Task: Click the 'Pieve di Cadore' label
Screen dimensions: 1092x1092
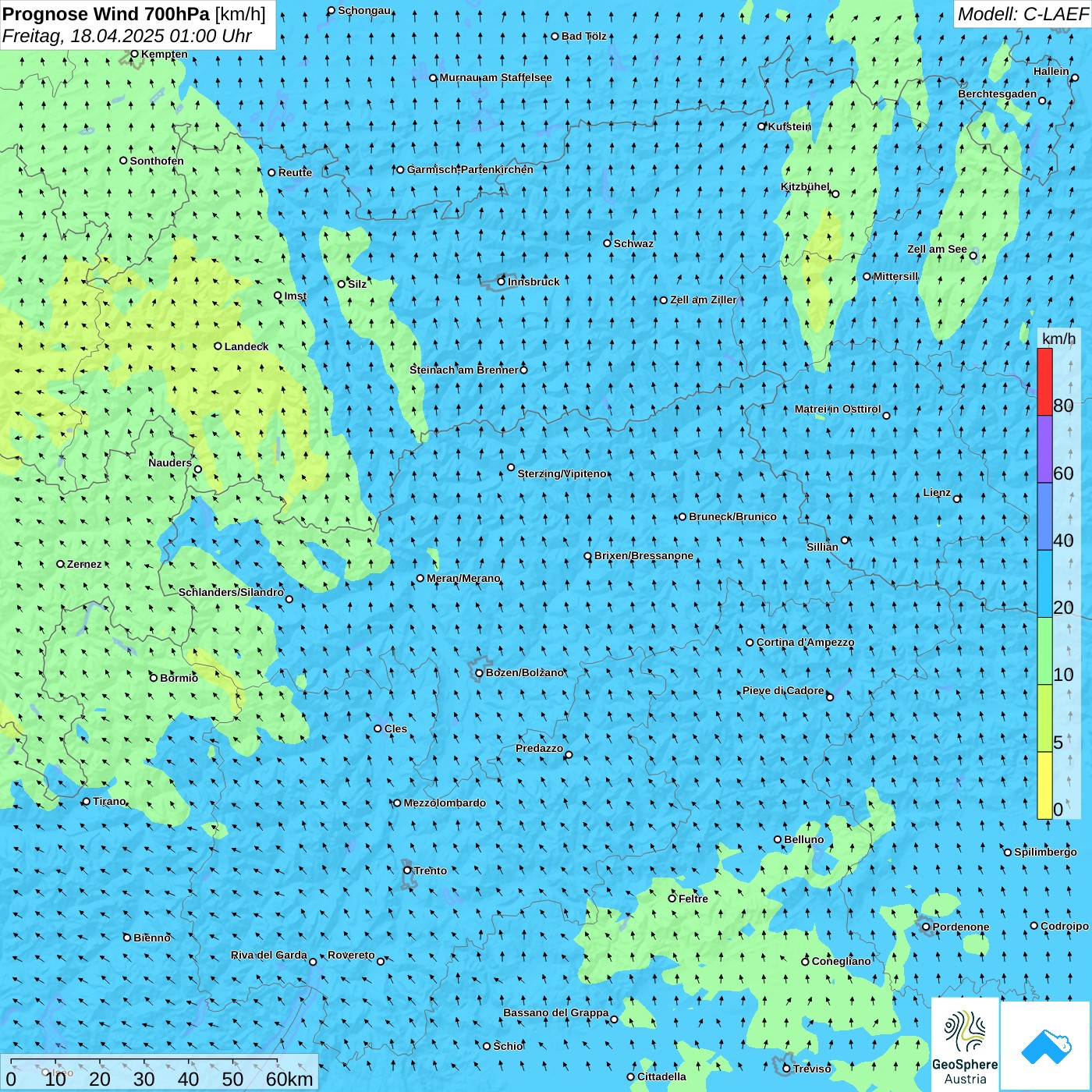Action: [x=783, y=690]
